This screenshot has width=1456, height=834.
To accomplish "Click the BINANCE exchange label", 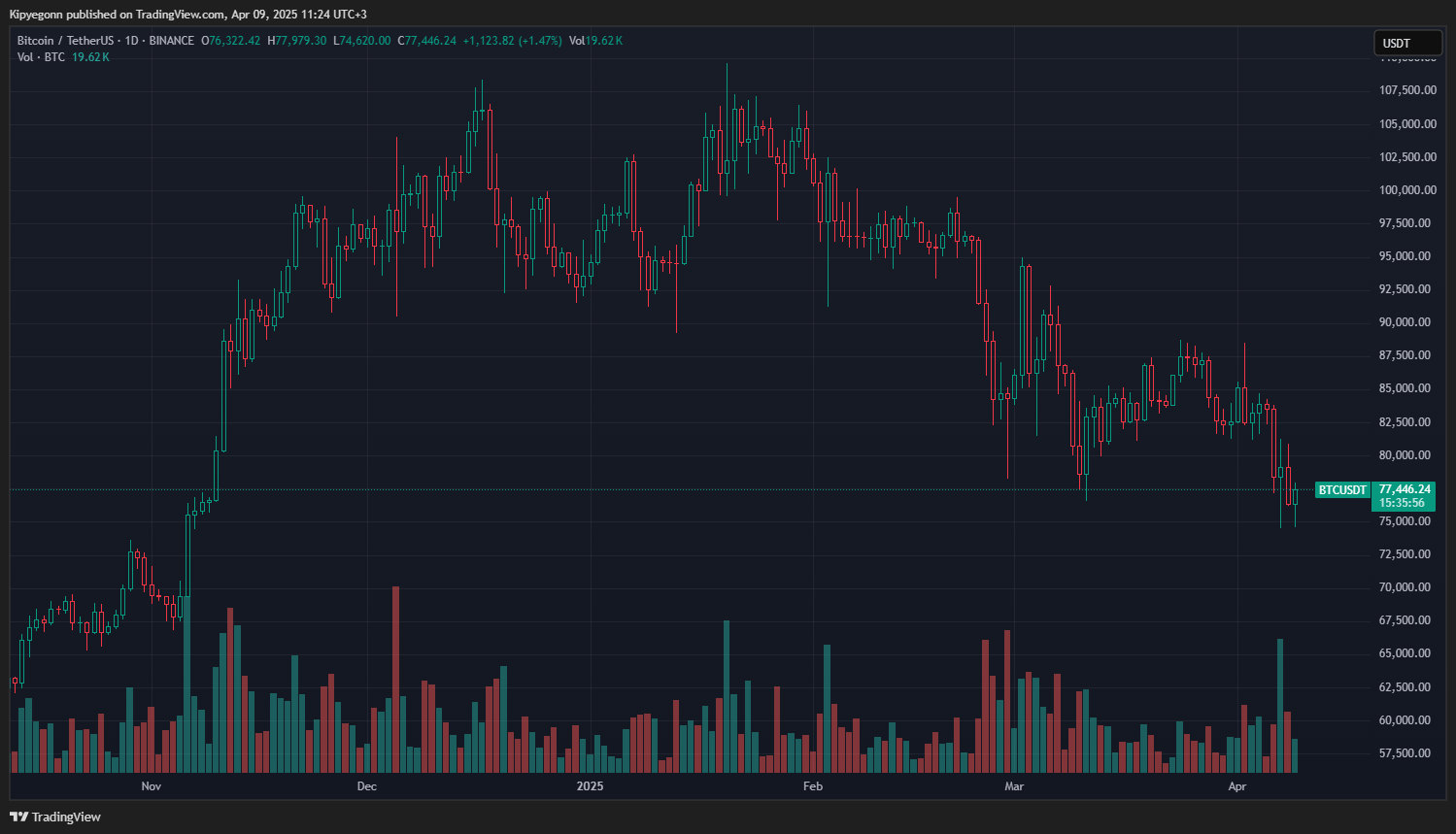I will point(170,40).
